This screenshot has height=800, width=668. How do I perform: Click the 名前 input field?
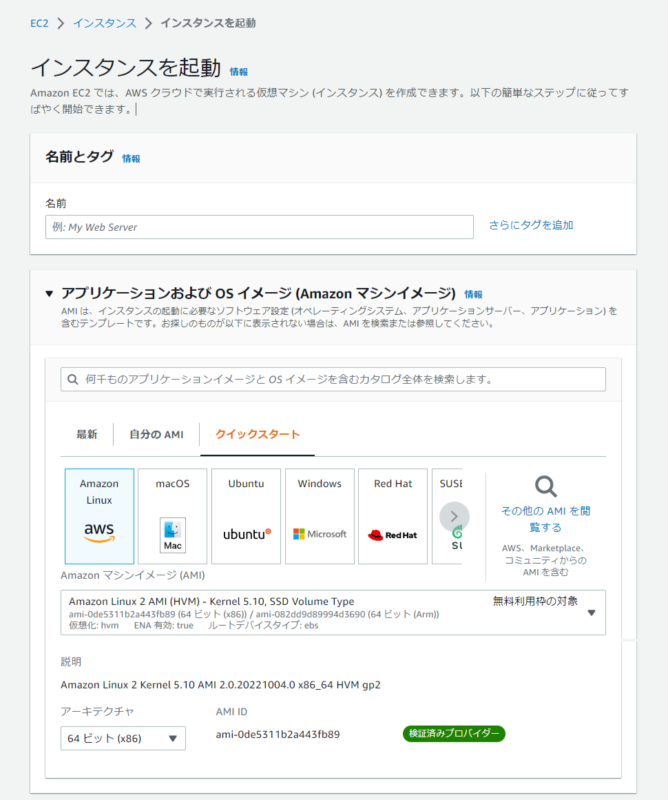point(259,227)
